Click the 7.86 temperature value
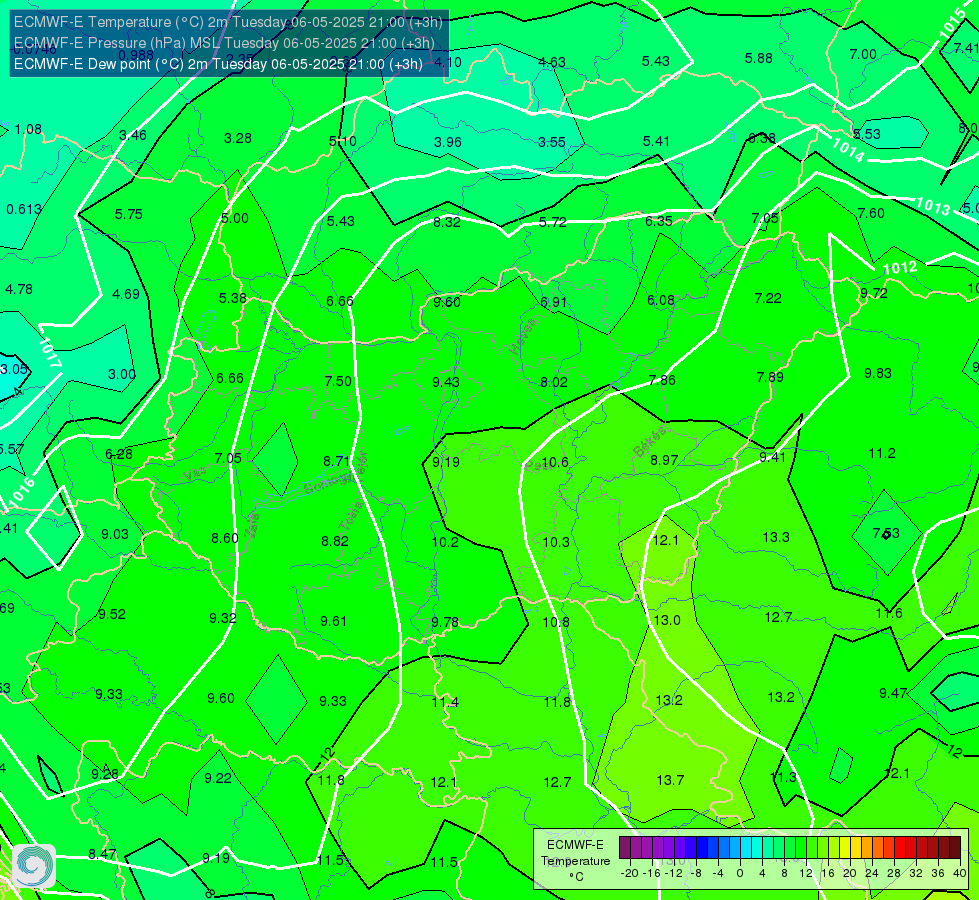The height and width of the screenshot is (900, 979). pyautogui.click(x=662, y=380)
